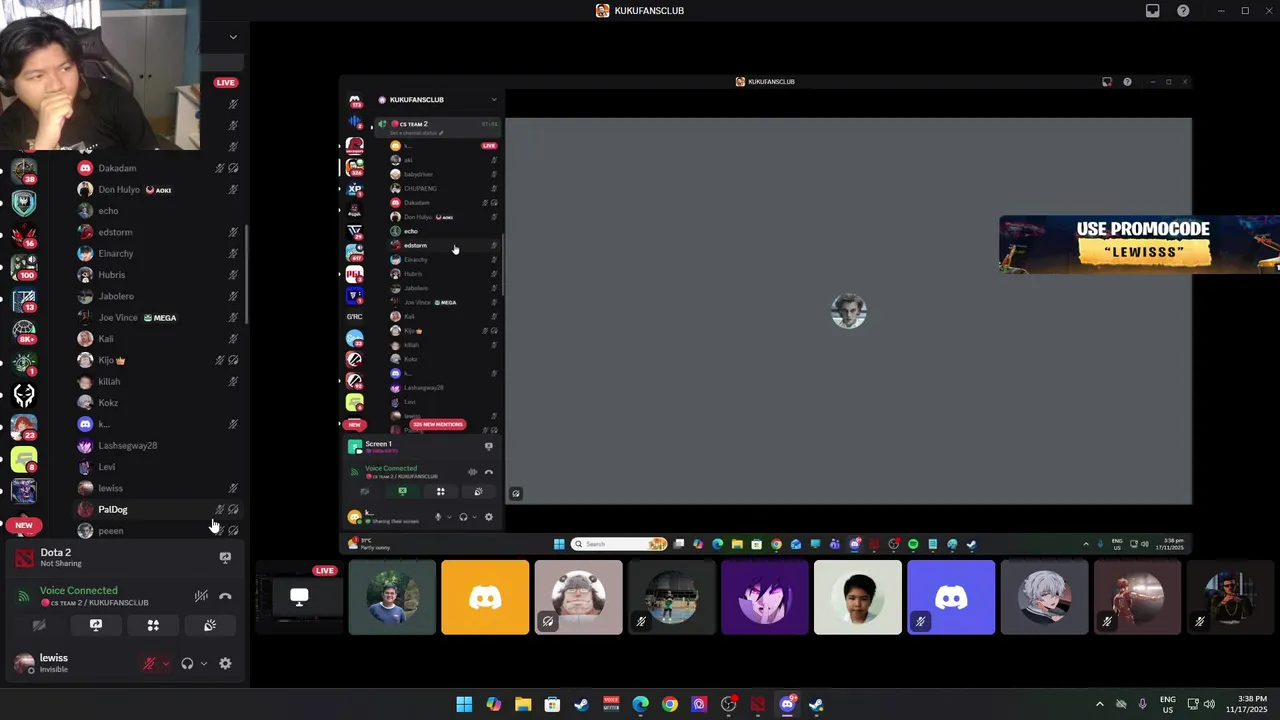Open server icon with 100 badge
The height and width of the screenshot is (720, 1280).
[24, 266]
